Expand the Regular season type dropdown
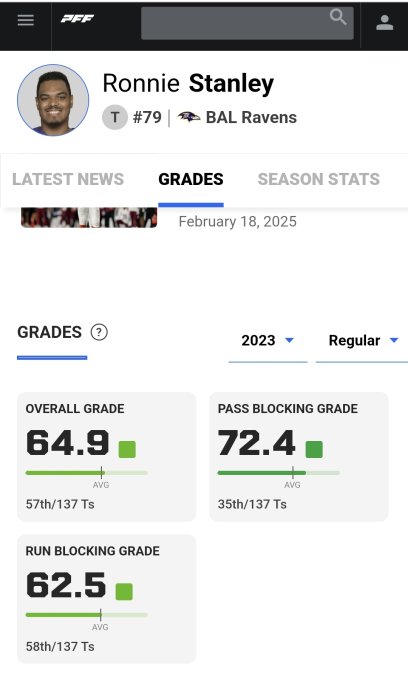The image size is (408, 700). coord(362,341)
